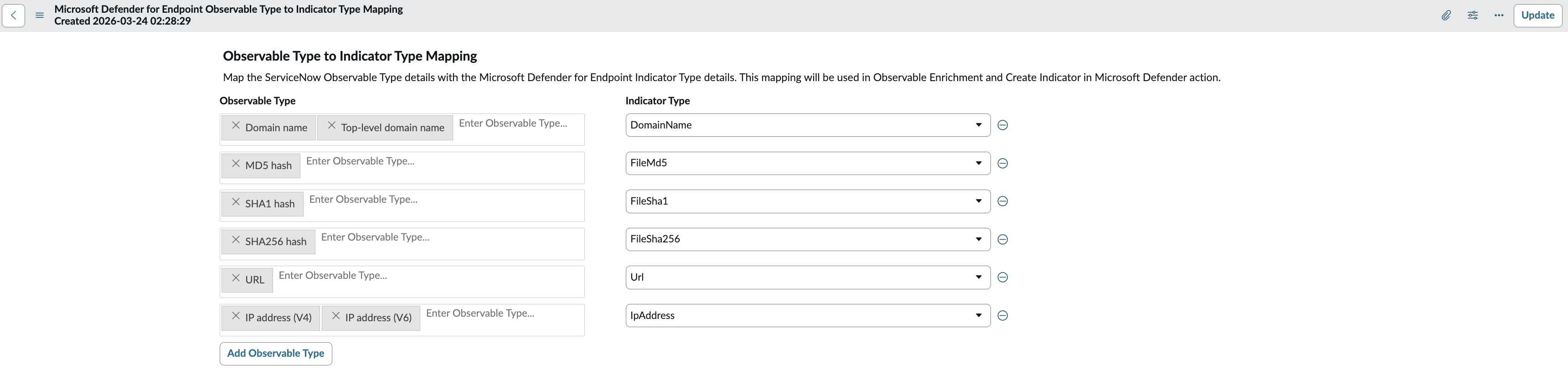Delete the IpAddress mapping row
1568x370 pixels.
(x=1003, y=315)
